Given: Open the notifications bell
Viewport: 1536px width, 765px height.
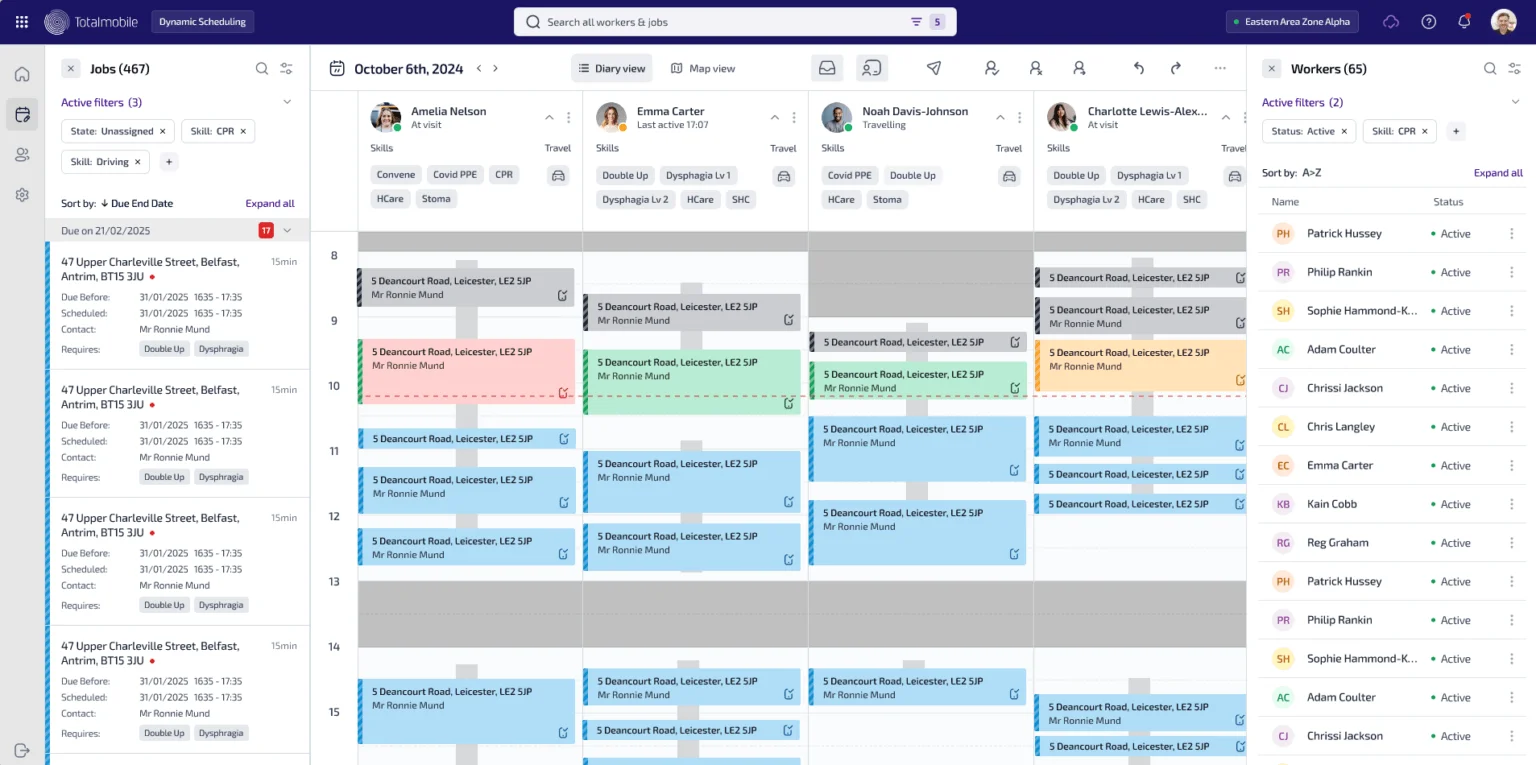Looking at the screenshot, I should tap(1464, 22).
